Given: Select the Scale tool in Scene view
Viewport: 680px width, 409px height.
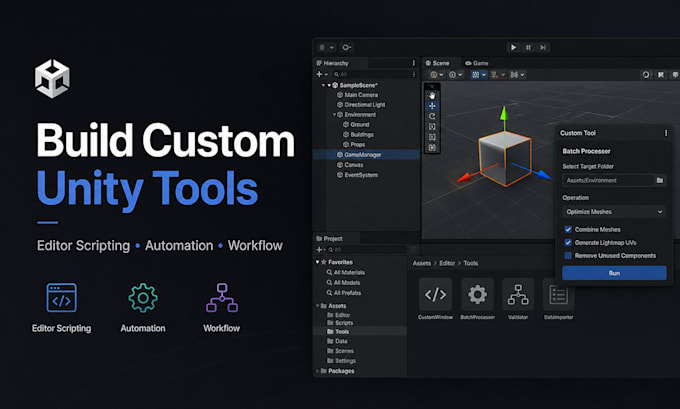Looking at the screenshot, I should point(432,127).
